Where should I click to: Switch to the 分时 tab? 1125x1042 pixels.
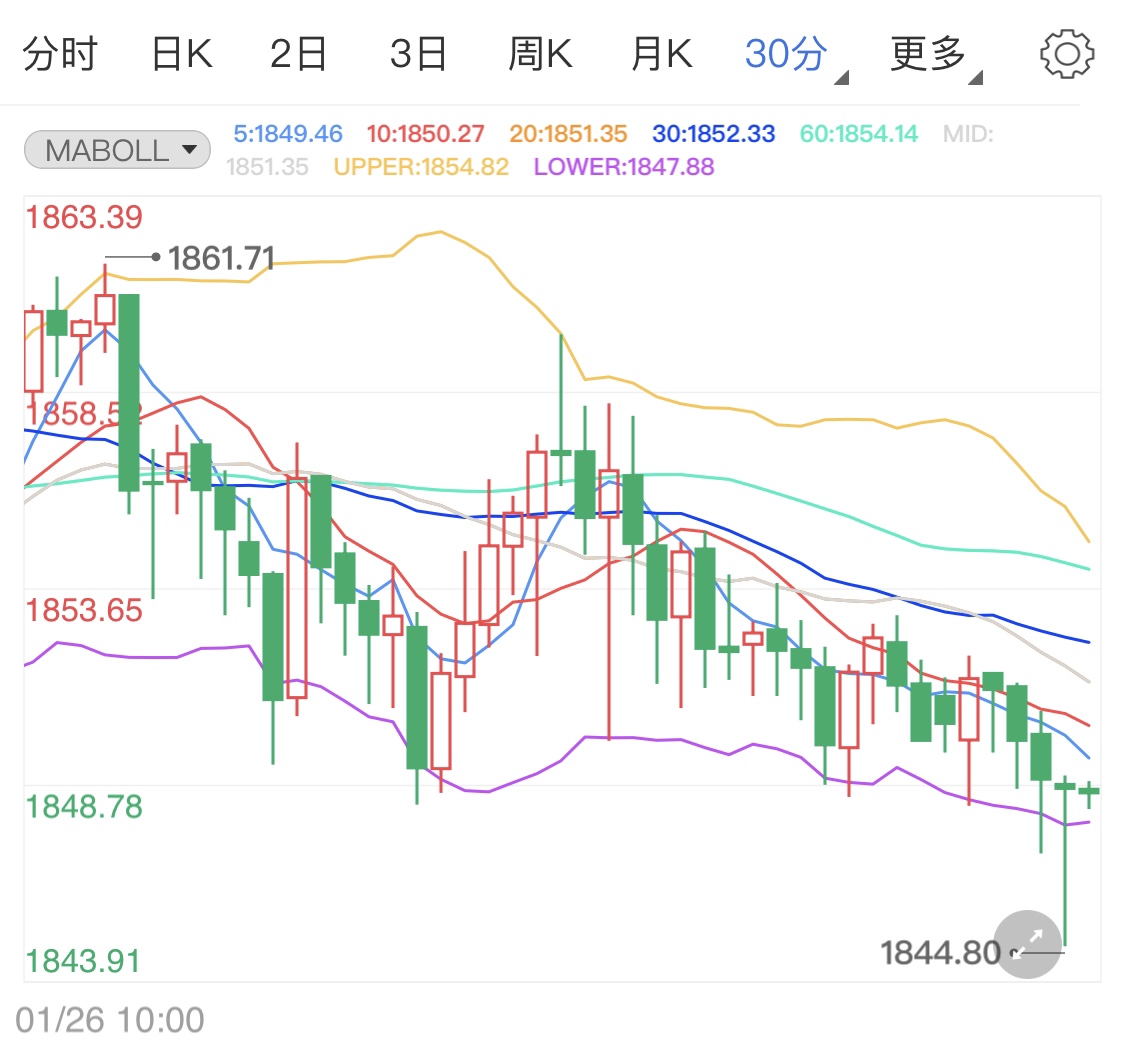(x=60, y=54)
